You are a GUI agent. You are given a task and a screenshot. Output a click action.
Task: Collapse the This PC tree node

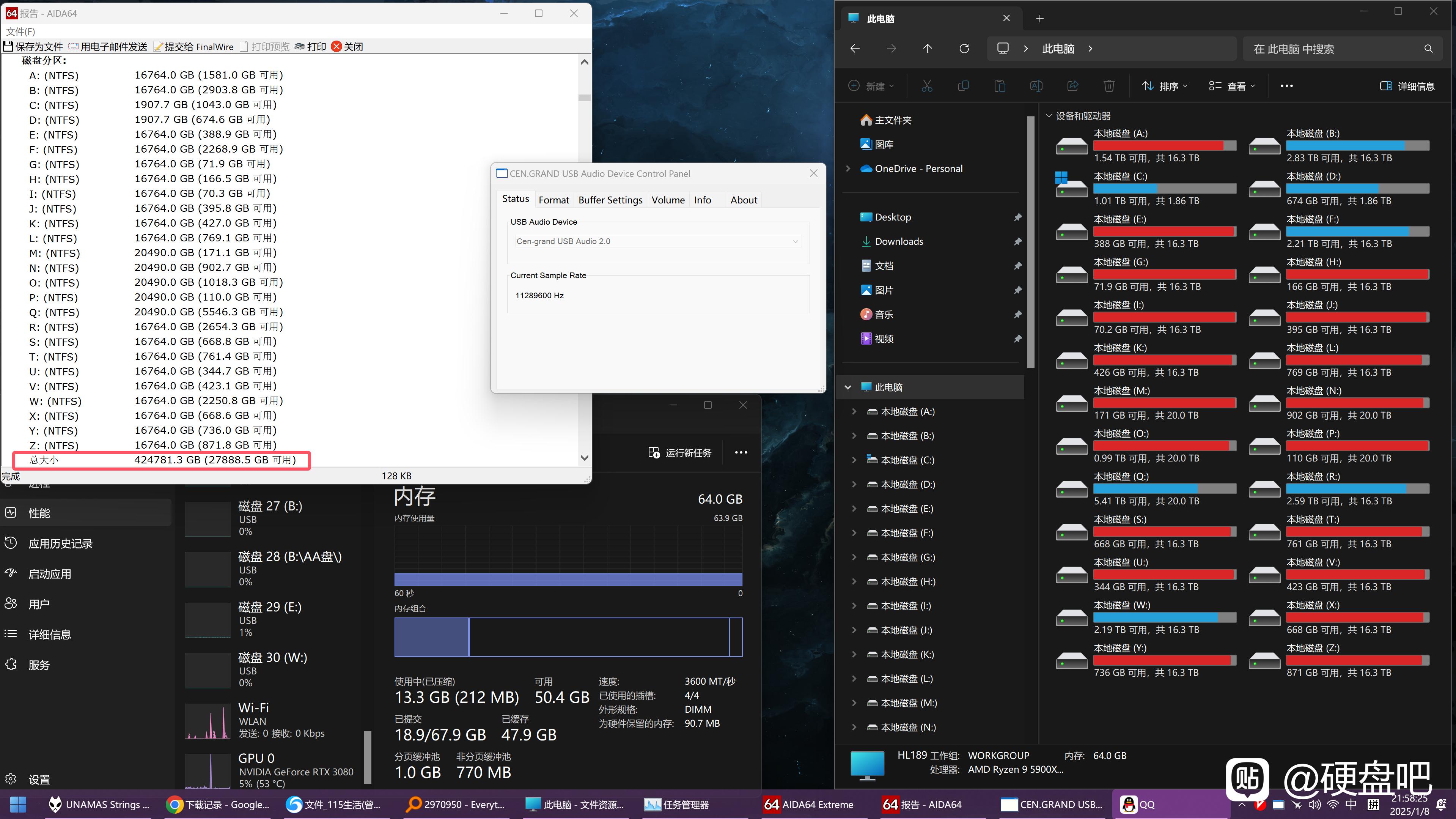click(x=848, y=387)
